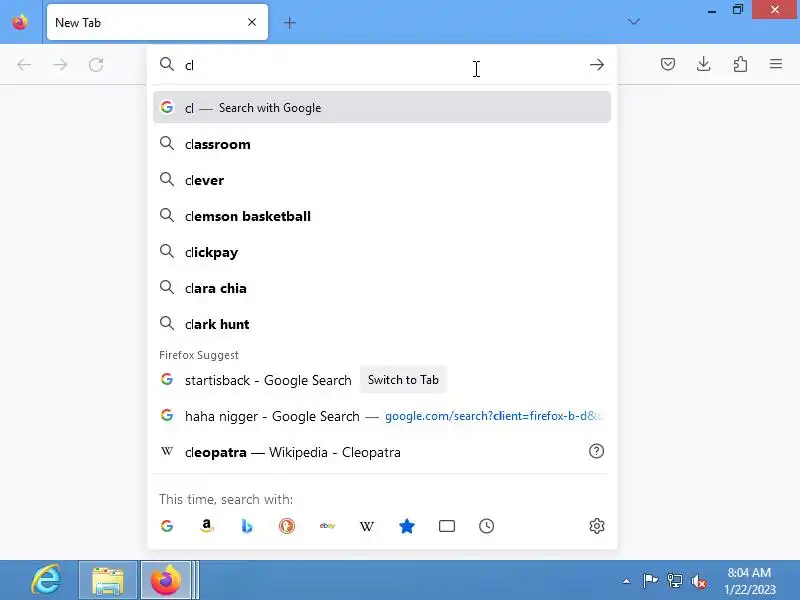Select 'cl — Search with Google' result
The image size is (800, 600).
pyautogui.click(x=382, y=108)
